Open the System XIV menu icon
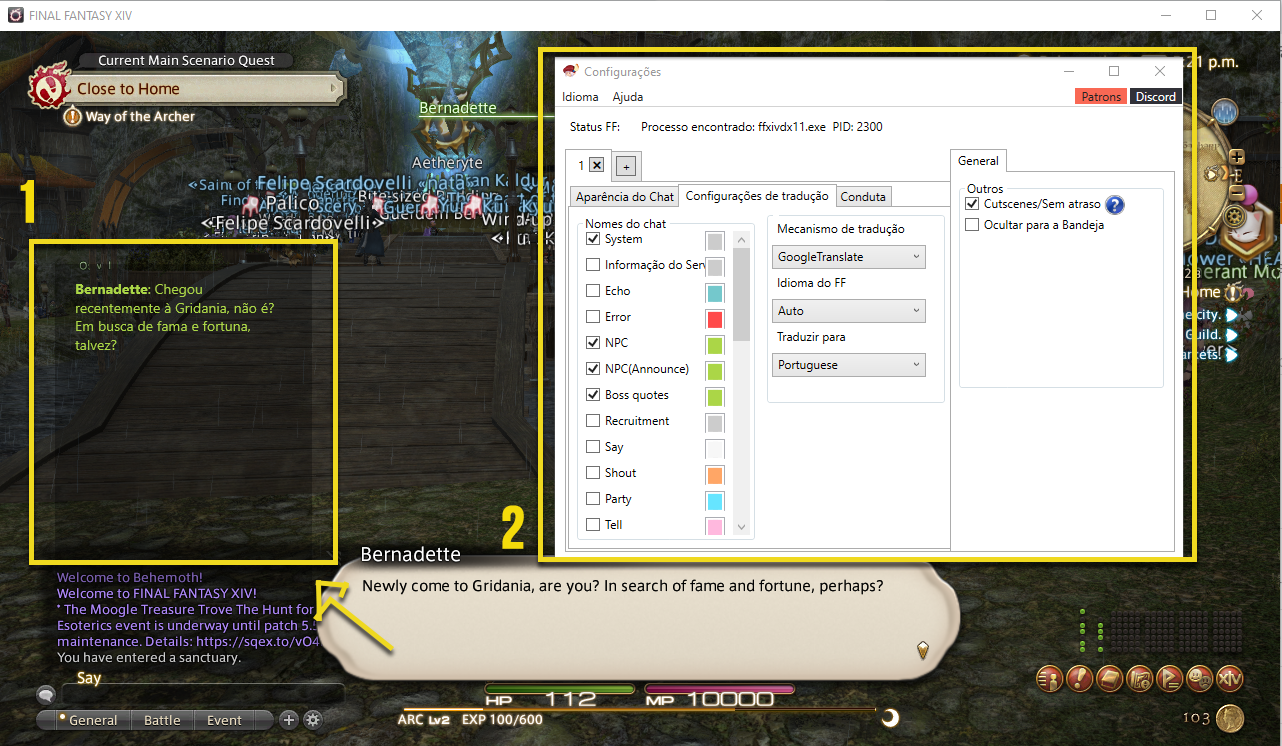Screen dimensions: 1282x746 1229,679
